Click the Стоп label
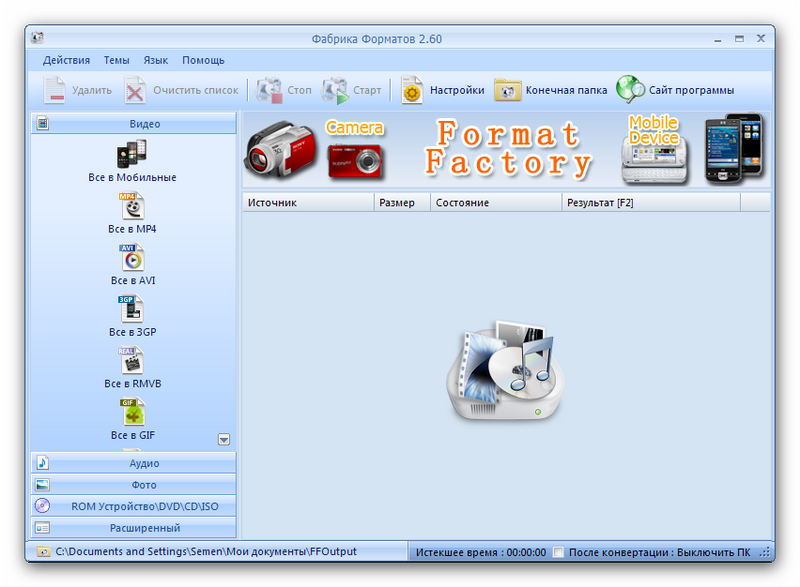Viewport: 800px width, 587px height. (x=299, y=90)
